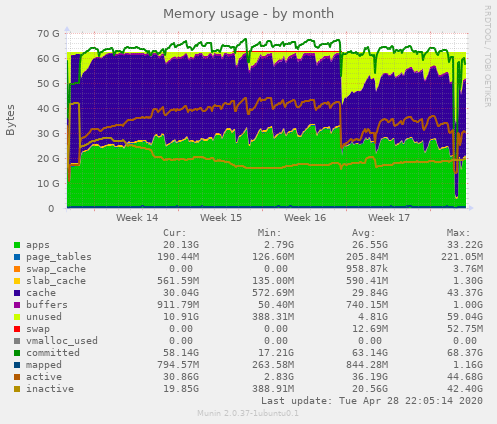Click the 'Last update' timestamp text
Screen dimensions: 497x424
coord(372,401)
